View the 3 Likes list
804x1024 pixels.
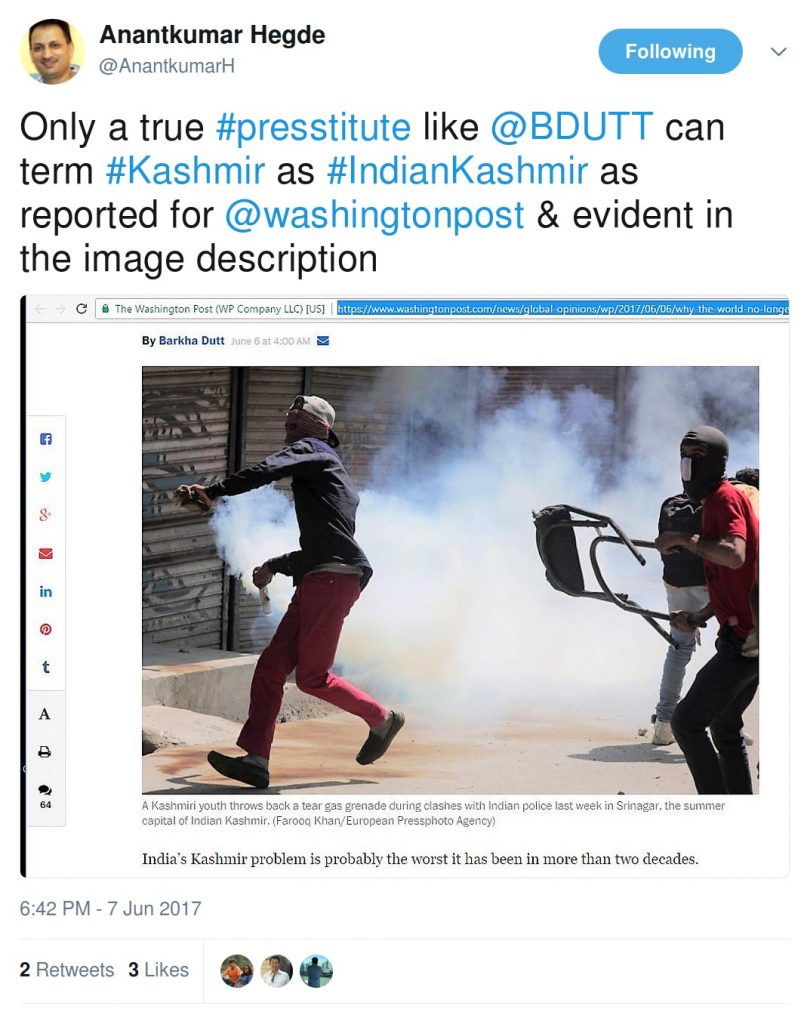159,970
